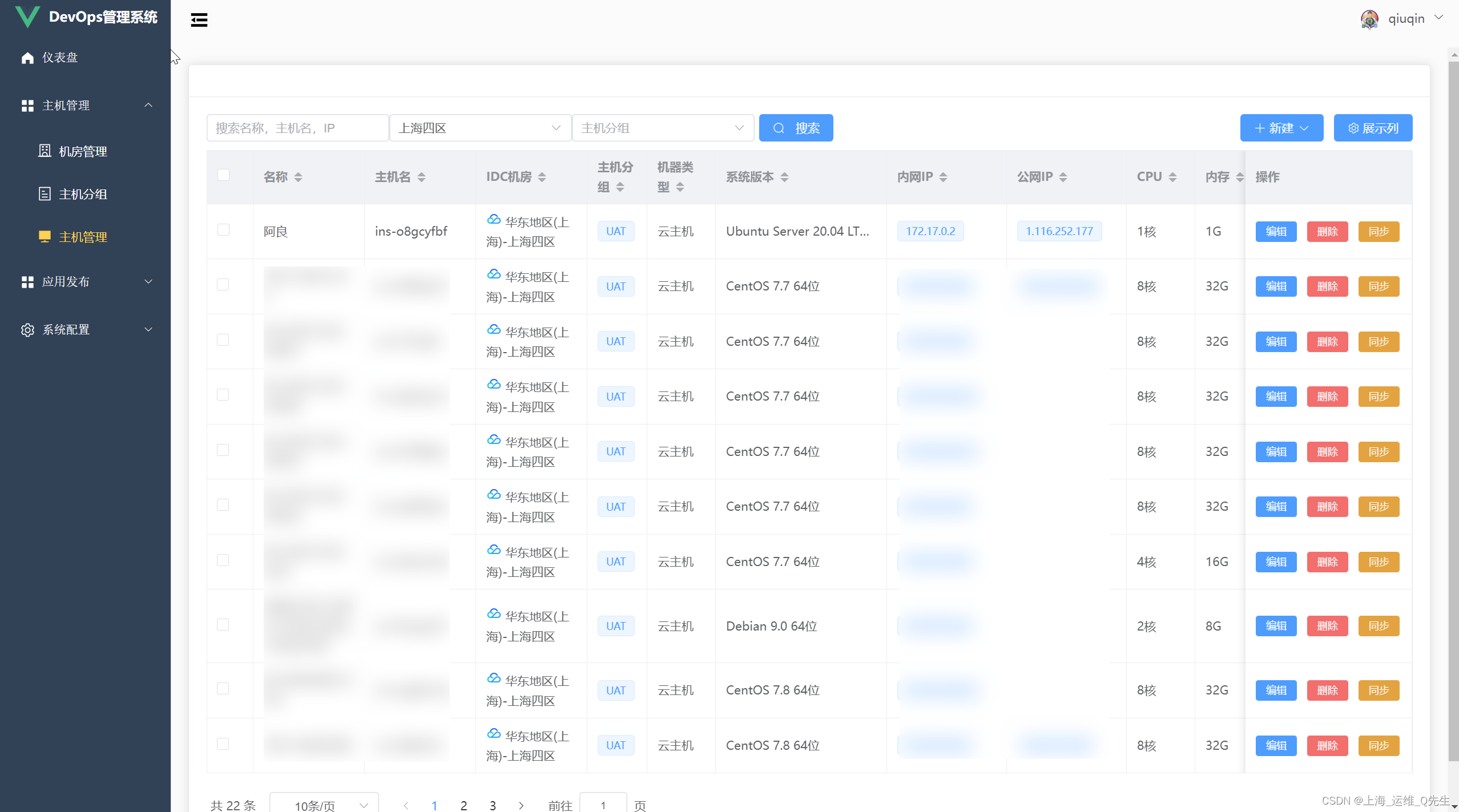Click the page jump input field

603,805
